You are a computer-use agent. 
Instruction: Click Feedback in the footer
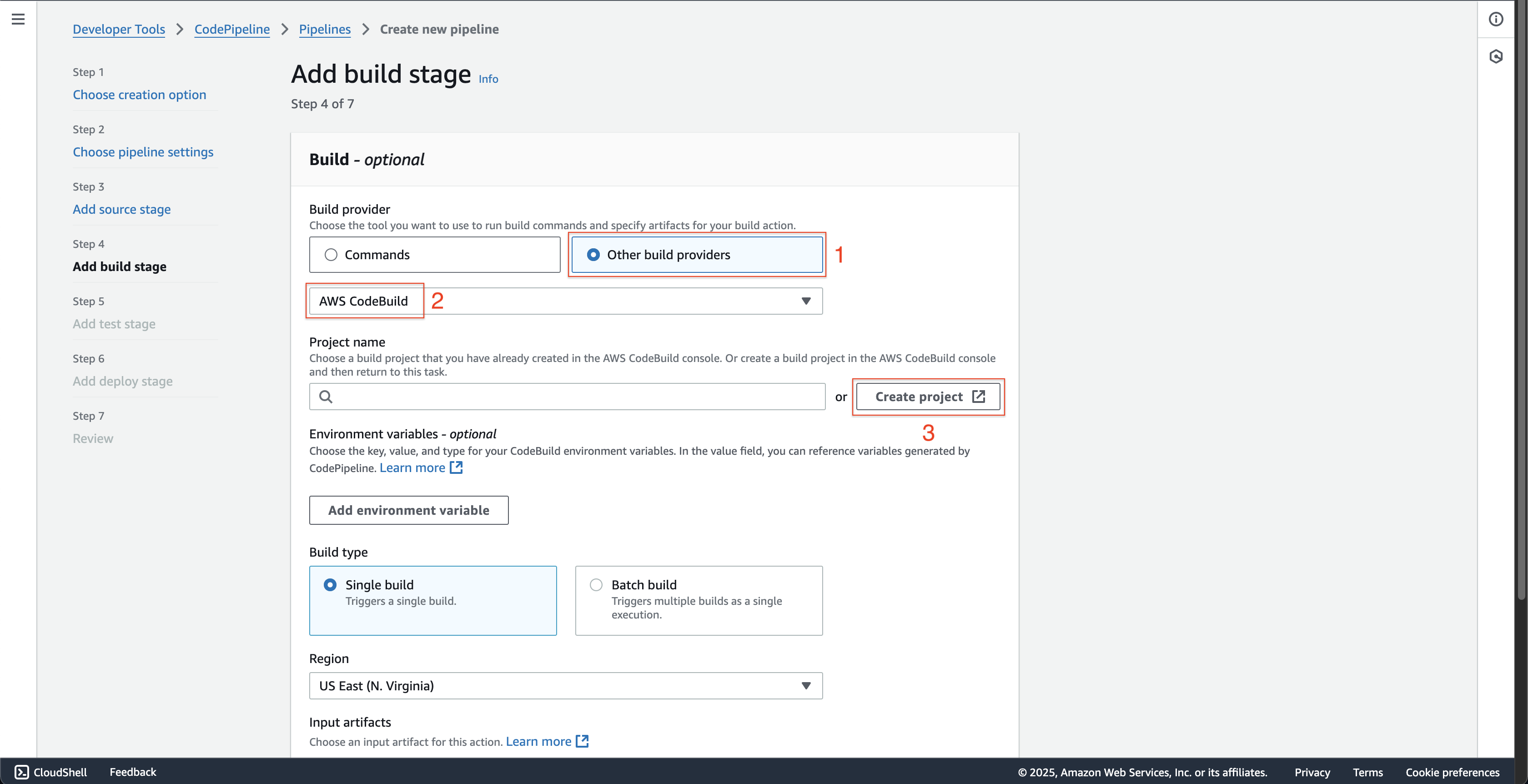pyautogui.click(x=133, y=772)
